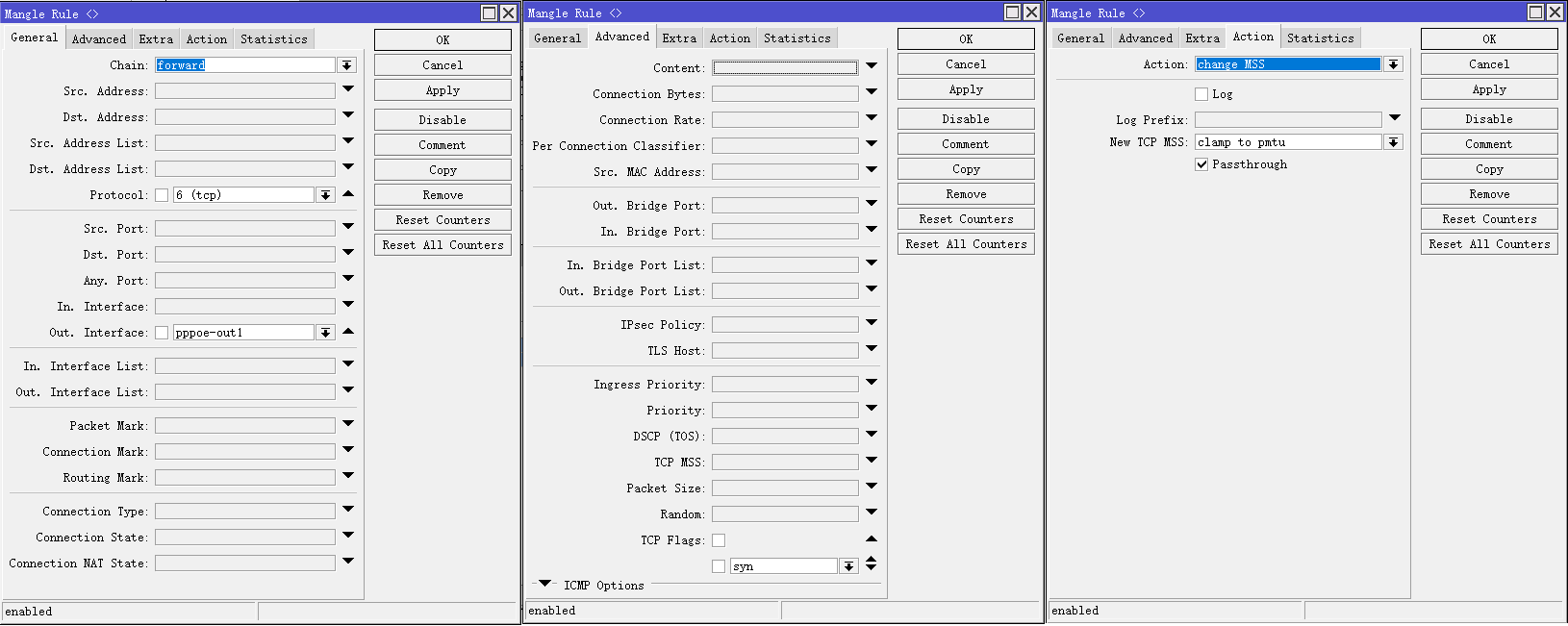The width and height of the screenshot is (1568, 626).
Task: Click Reset All Counters in left window
Action: (443, 245)
